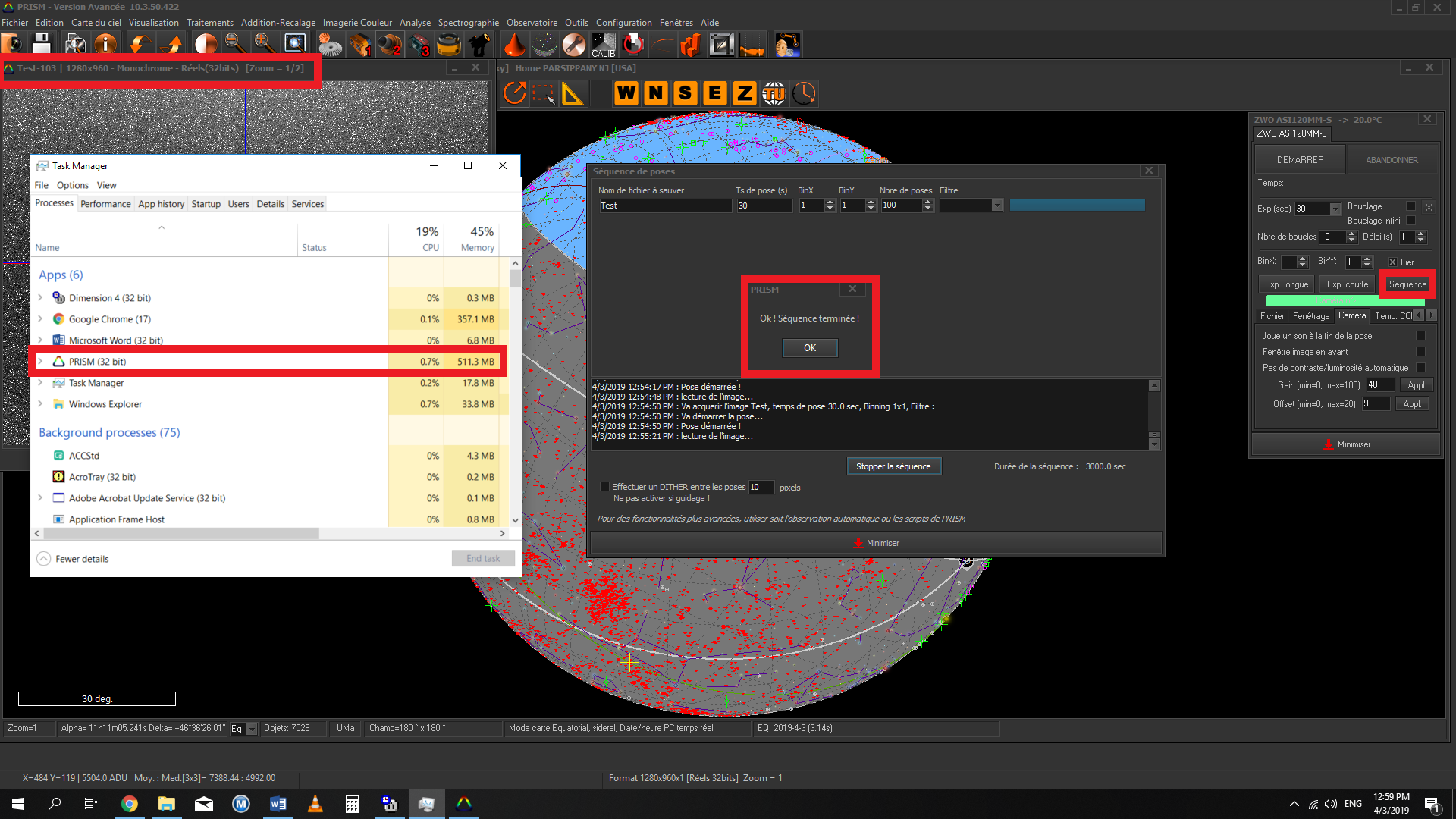Open the Filtre dropdown in sequence dialog

[996, 206]
